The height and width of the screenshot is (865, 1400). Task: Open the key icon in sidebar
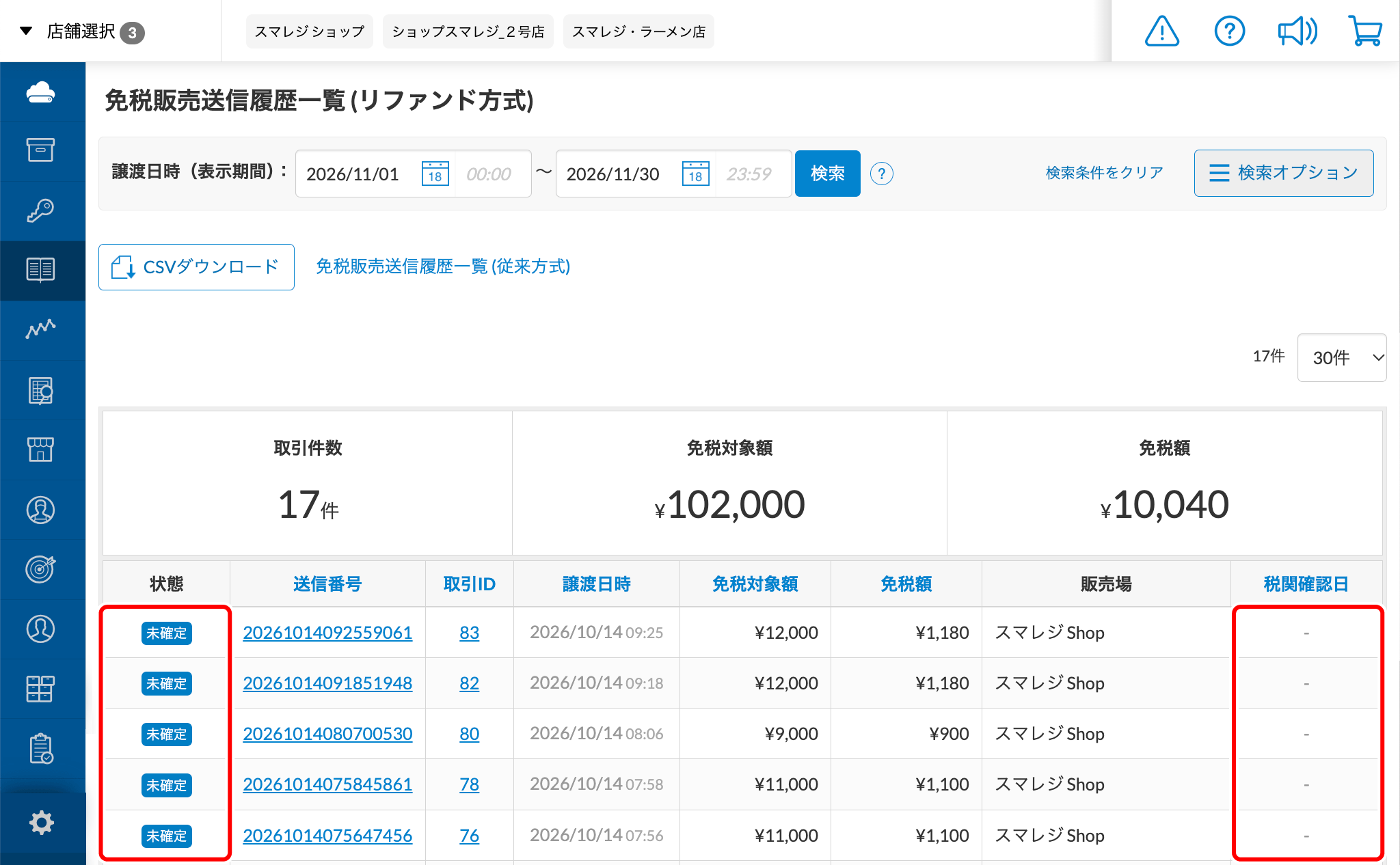tap(41, 210)
